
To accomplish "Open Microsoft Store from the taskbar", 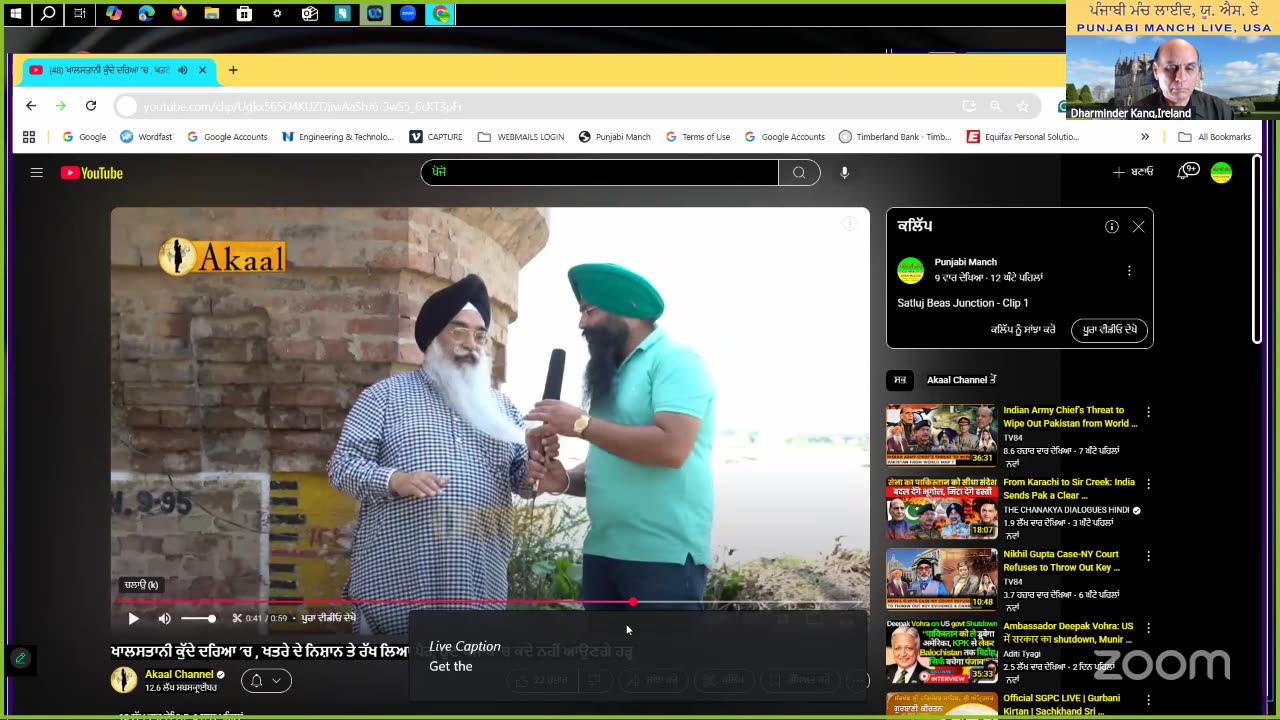I will [244, 14].
